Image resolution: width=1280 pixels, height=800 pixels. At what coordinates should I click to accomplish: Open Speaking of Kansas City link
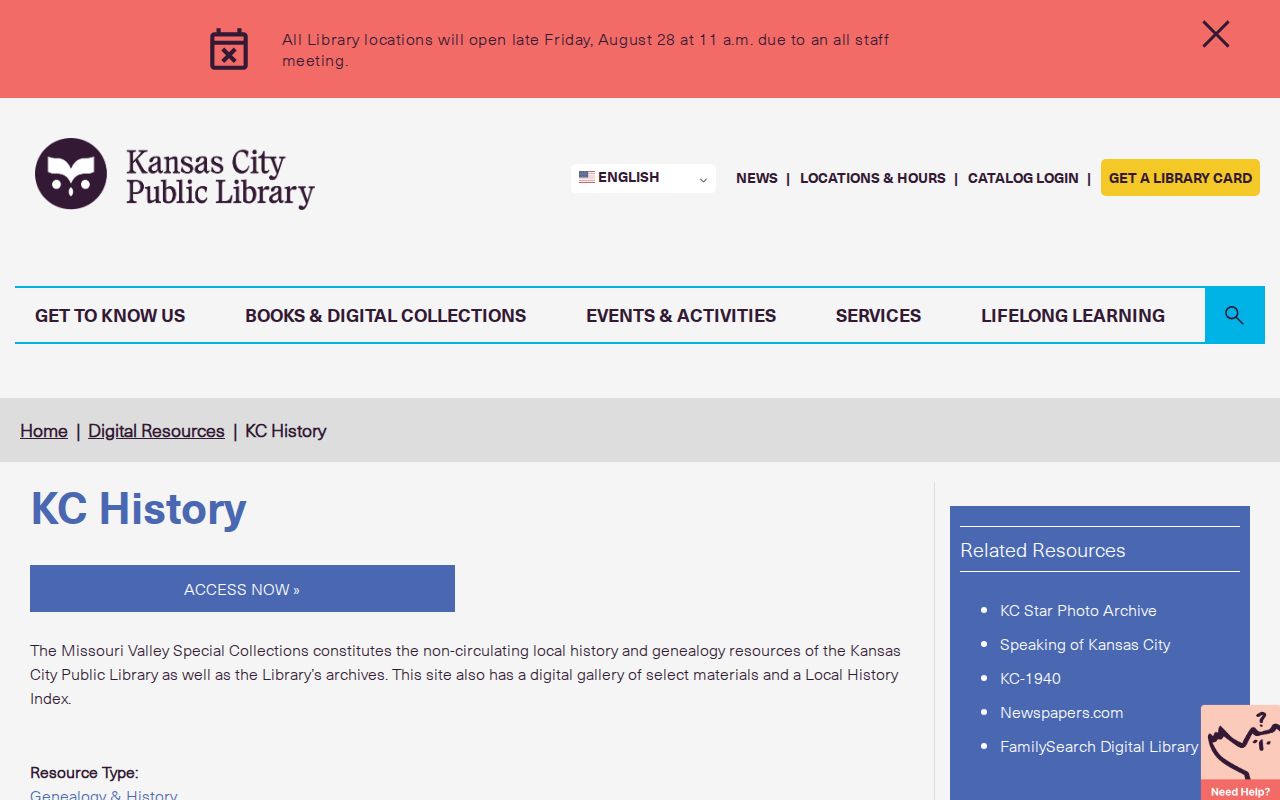(1085, 645)
